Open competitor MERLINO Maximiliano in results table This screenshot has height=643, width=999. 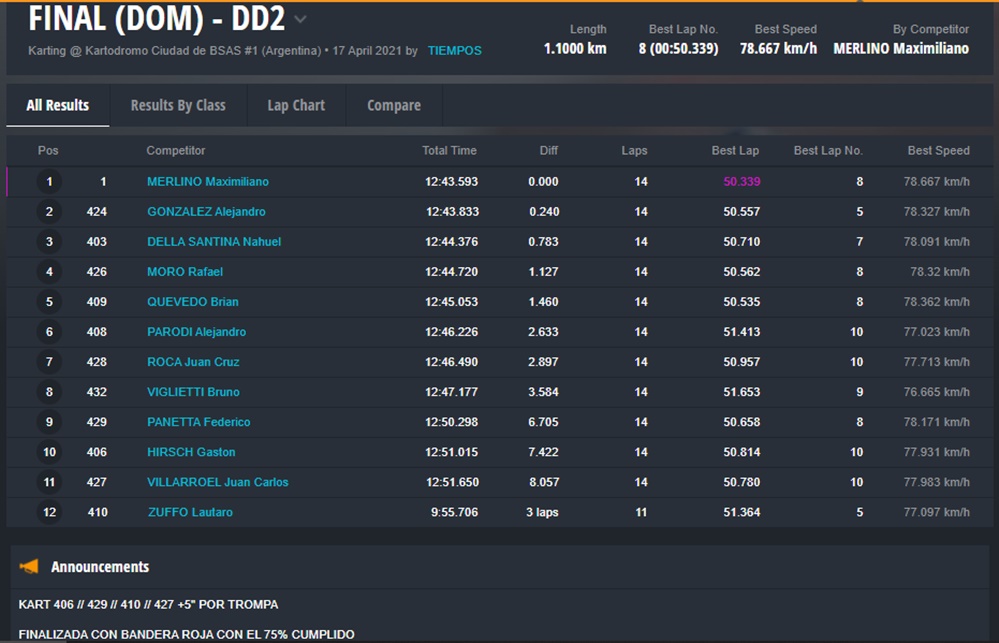(x=207, y=182)
